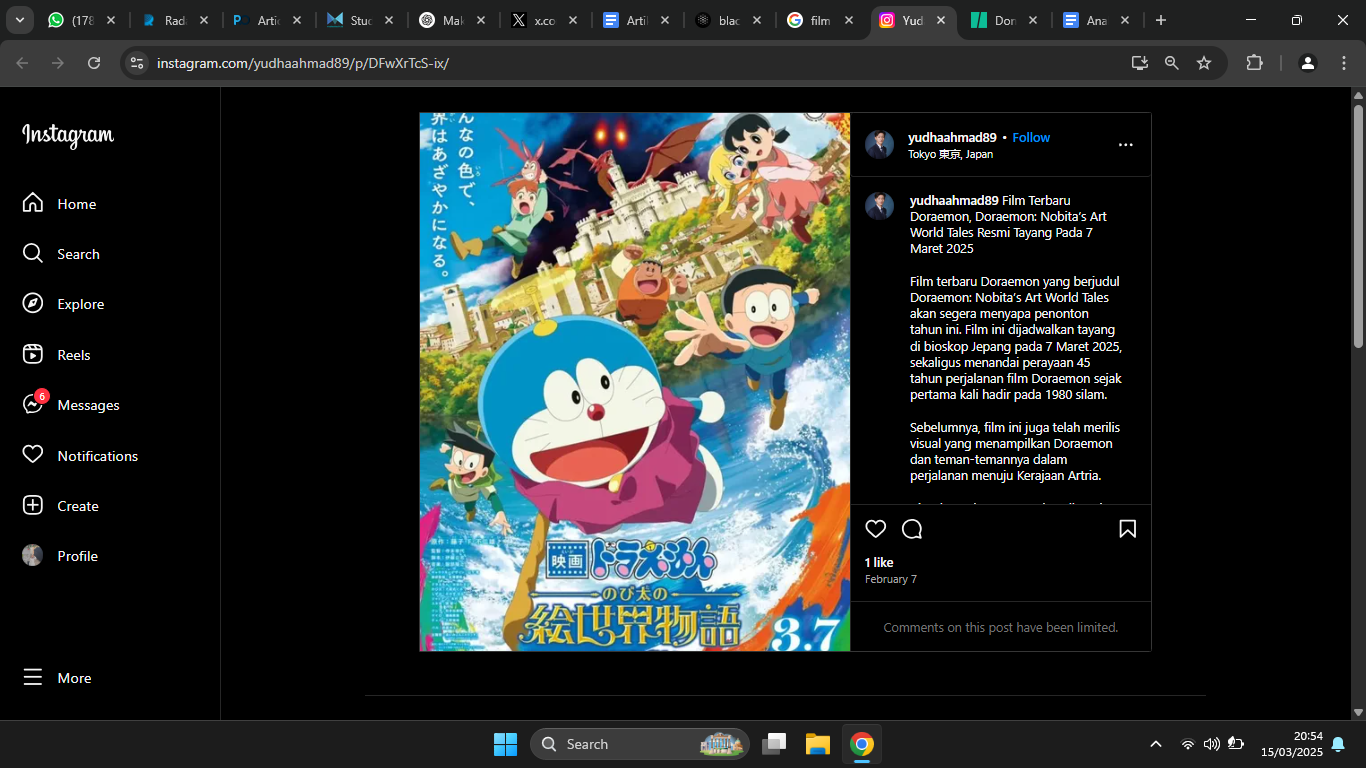Click caption avatar of yudhaahmad89
This screenshot has height=768, width=1366.
pos(879,206)
